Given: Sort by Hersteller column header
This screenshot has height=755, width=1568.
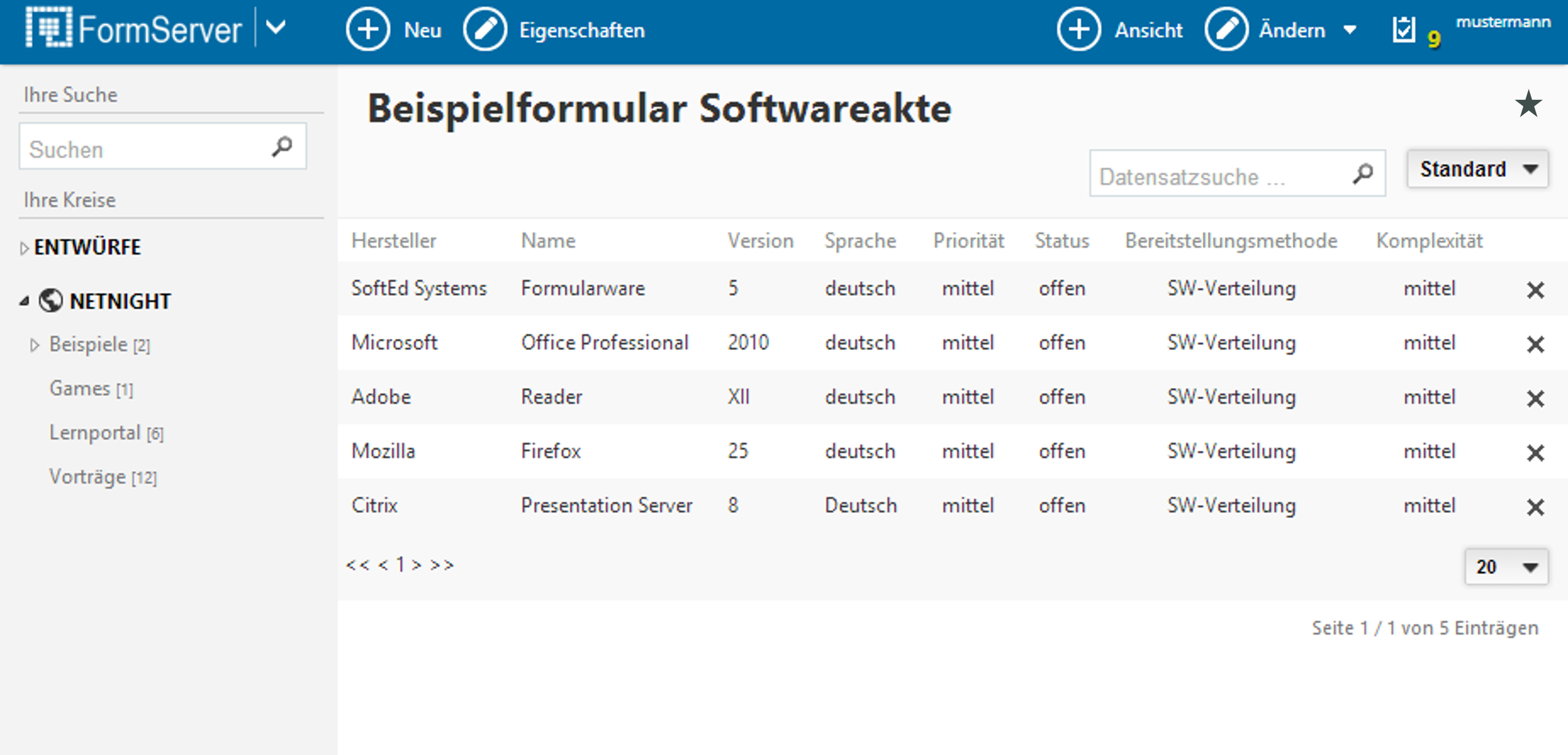Looking at the screenshot, I should tap(394, 240).
